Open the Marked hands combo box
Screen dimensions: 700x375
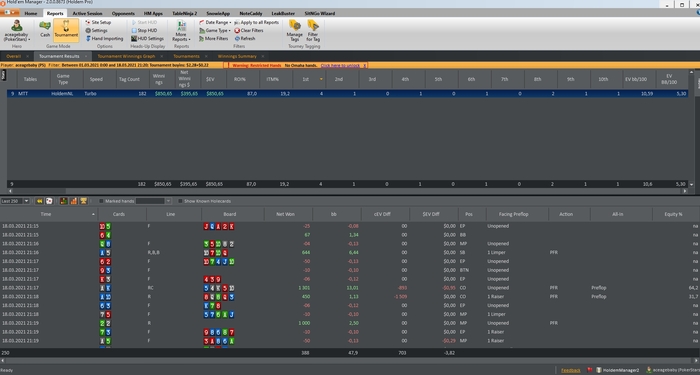(154, 201)
